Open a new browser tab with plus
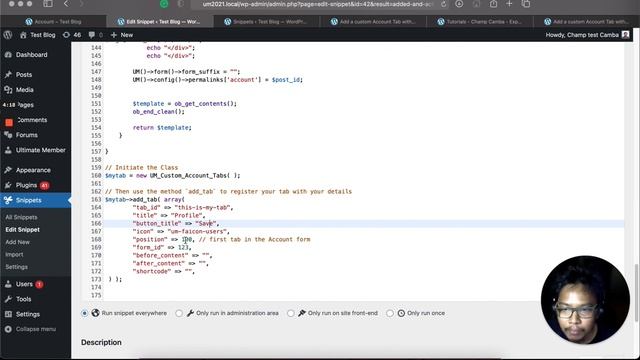Screen dimensions: 640x360 point(509,4)
